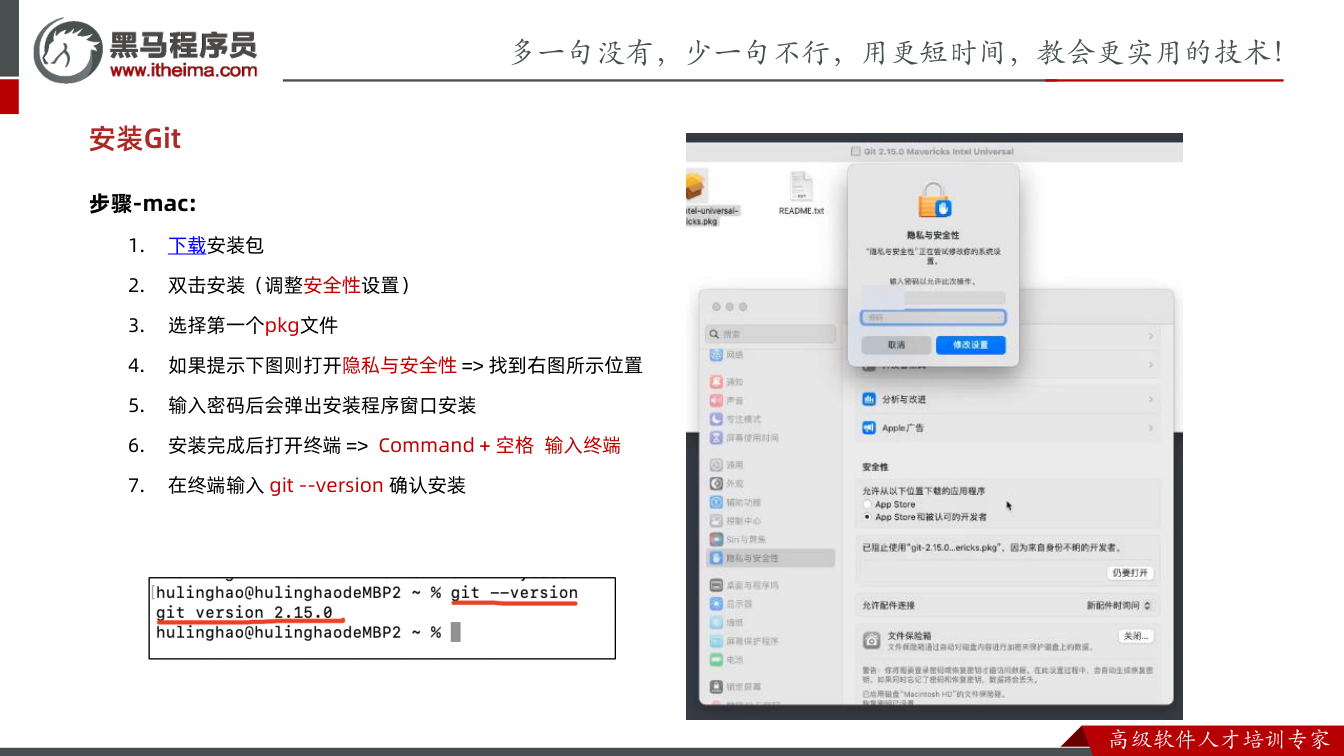This screenshot has width=1344, height=756.
Task: Open 通知 in the settings sidebar
Action: [x=726, y=382]
